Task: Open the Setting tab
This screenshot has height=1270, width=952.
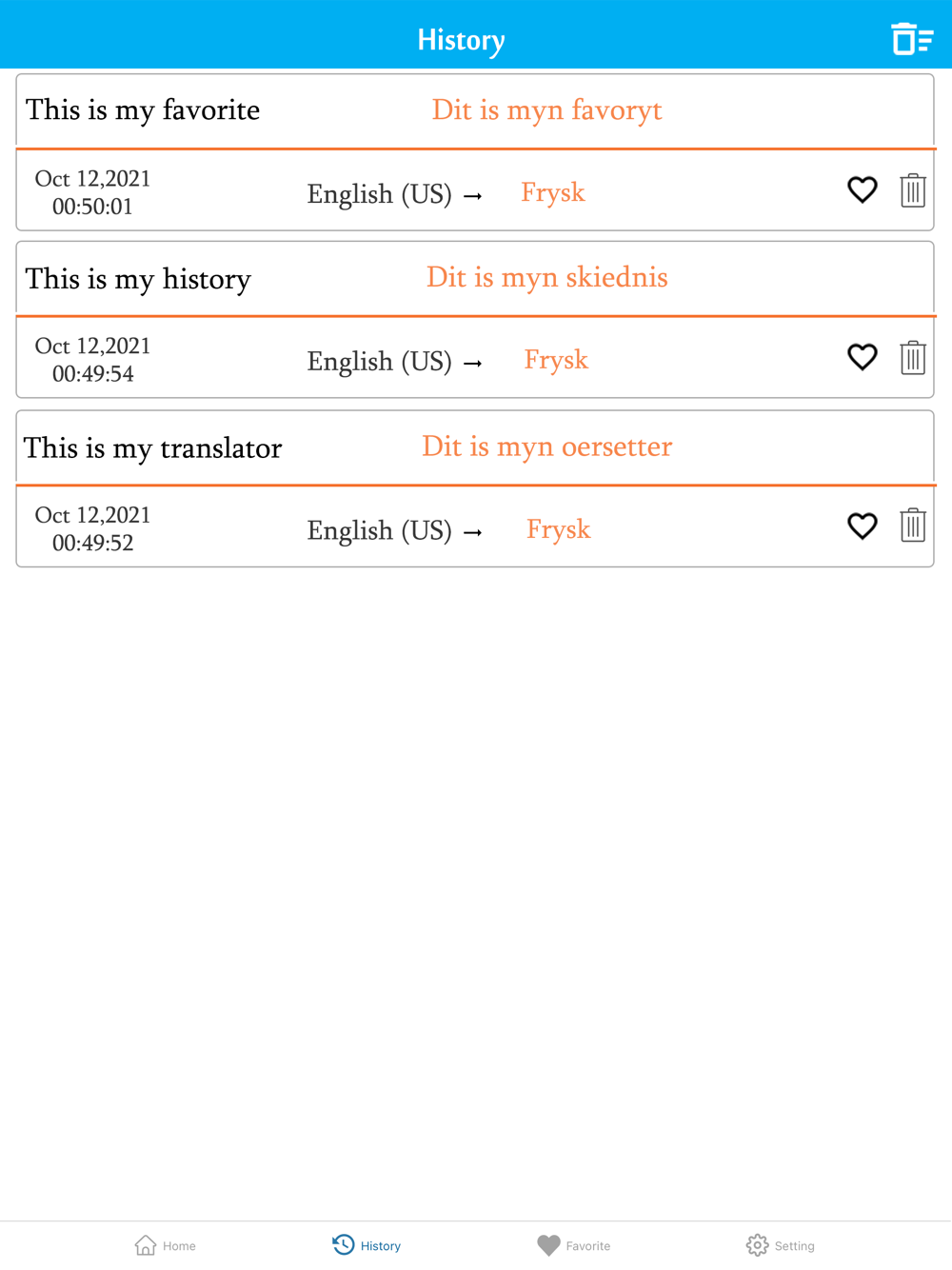Action: tap(781, 1245)
